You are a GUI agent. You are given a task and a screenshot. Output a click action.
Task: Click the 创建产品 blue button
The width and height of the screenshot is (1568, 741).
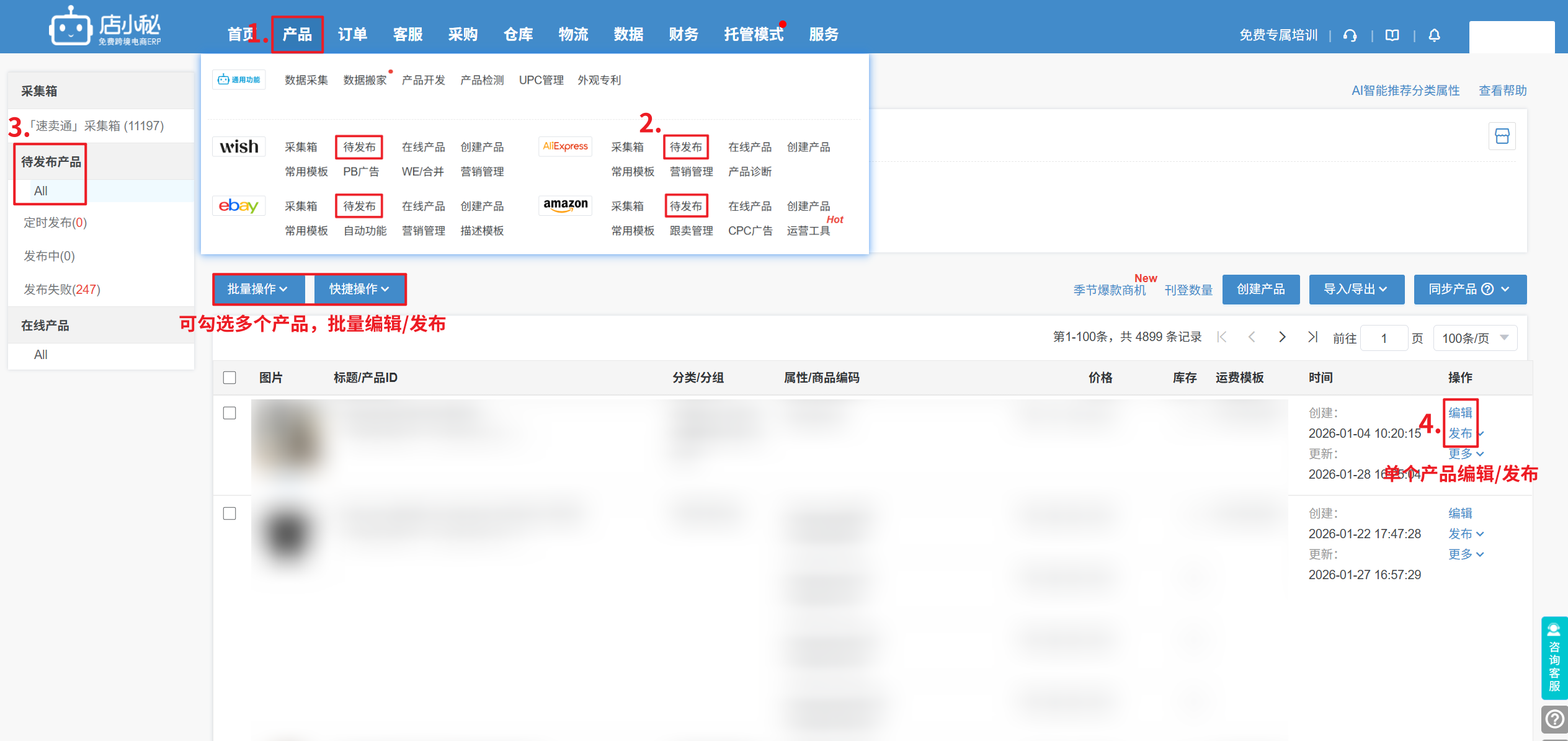(x=1260, y=289)
